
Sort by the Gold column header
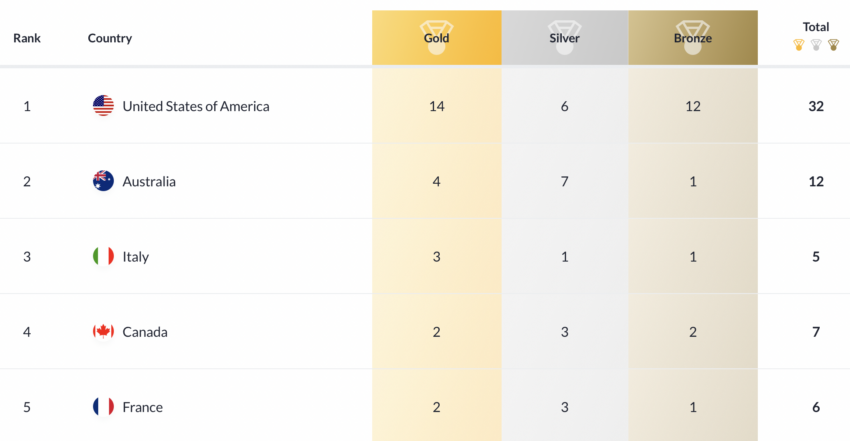(436, 38)
